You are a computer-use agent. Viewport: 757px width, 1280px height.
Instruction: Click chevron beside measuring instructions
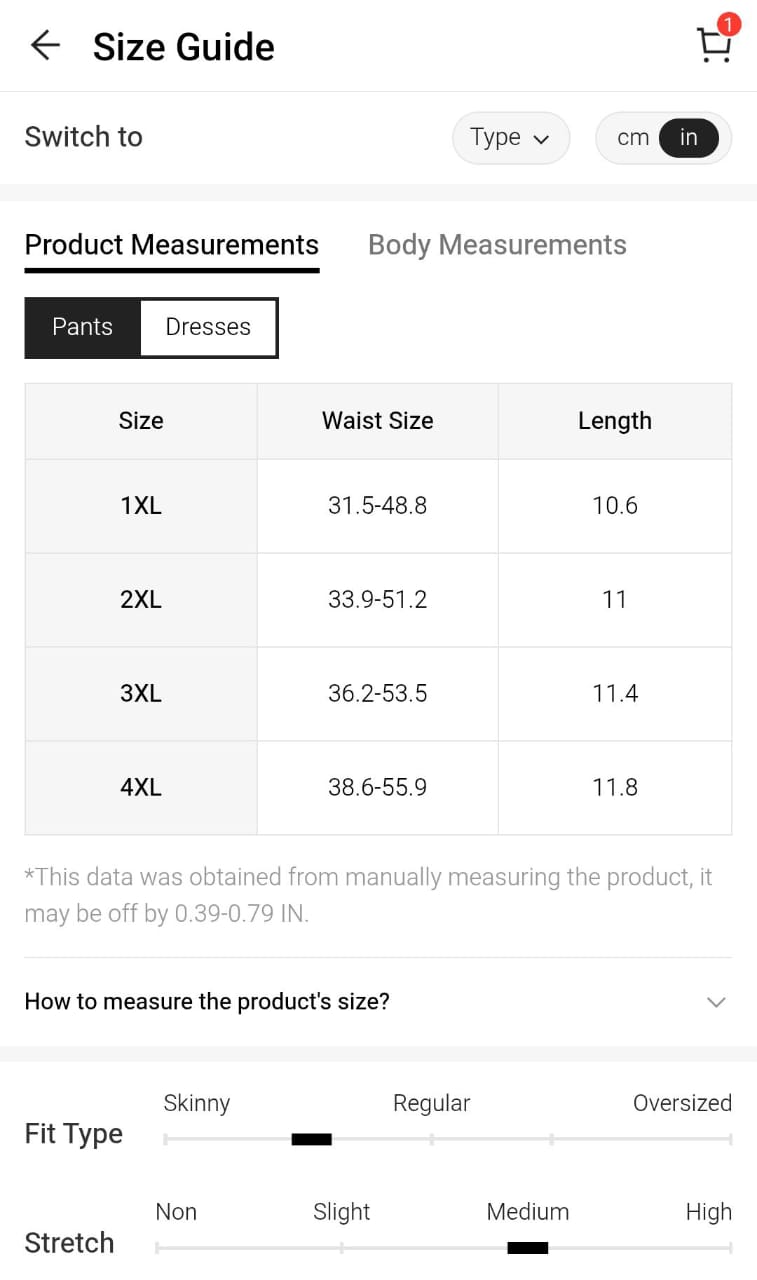(715, 1002)
